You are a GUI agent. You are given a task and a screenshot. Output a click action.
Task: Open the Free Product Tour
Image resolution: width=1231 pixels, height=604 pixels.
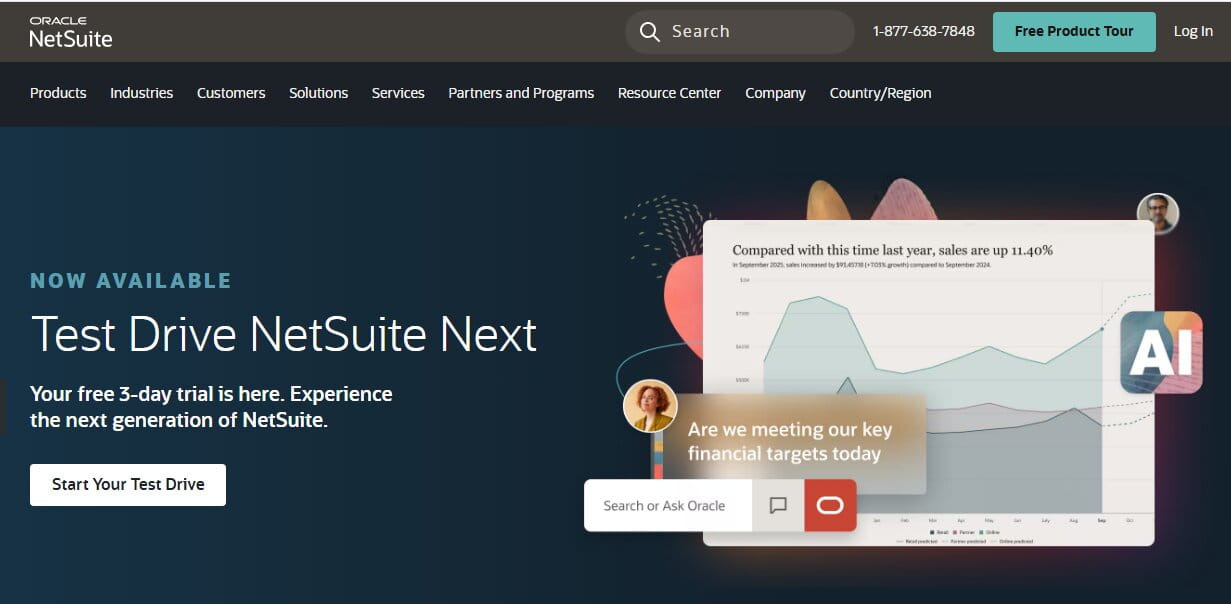pos(1074,32)
